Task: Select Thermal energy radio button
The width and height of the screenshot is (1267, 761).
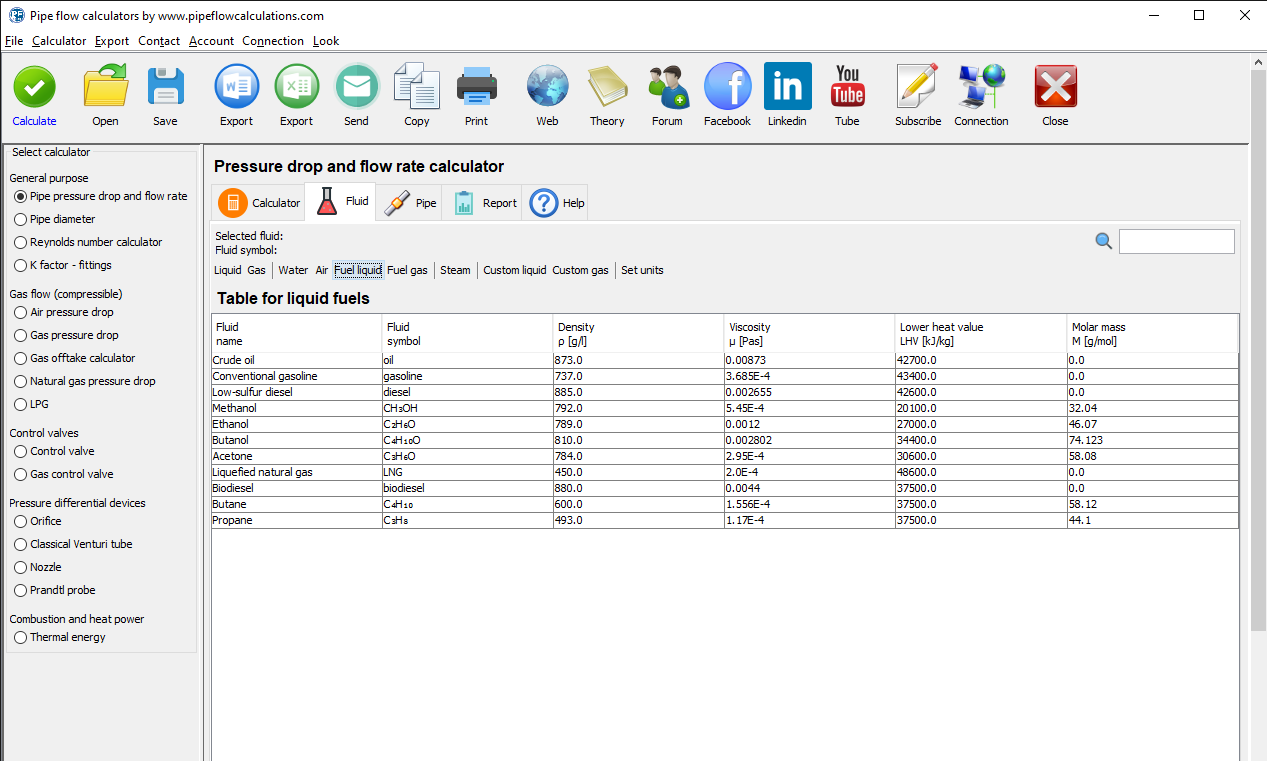Action: pyautogui.click(x=21, y=637)
